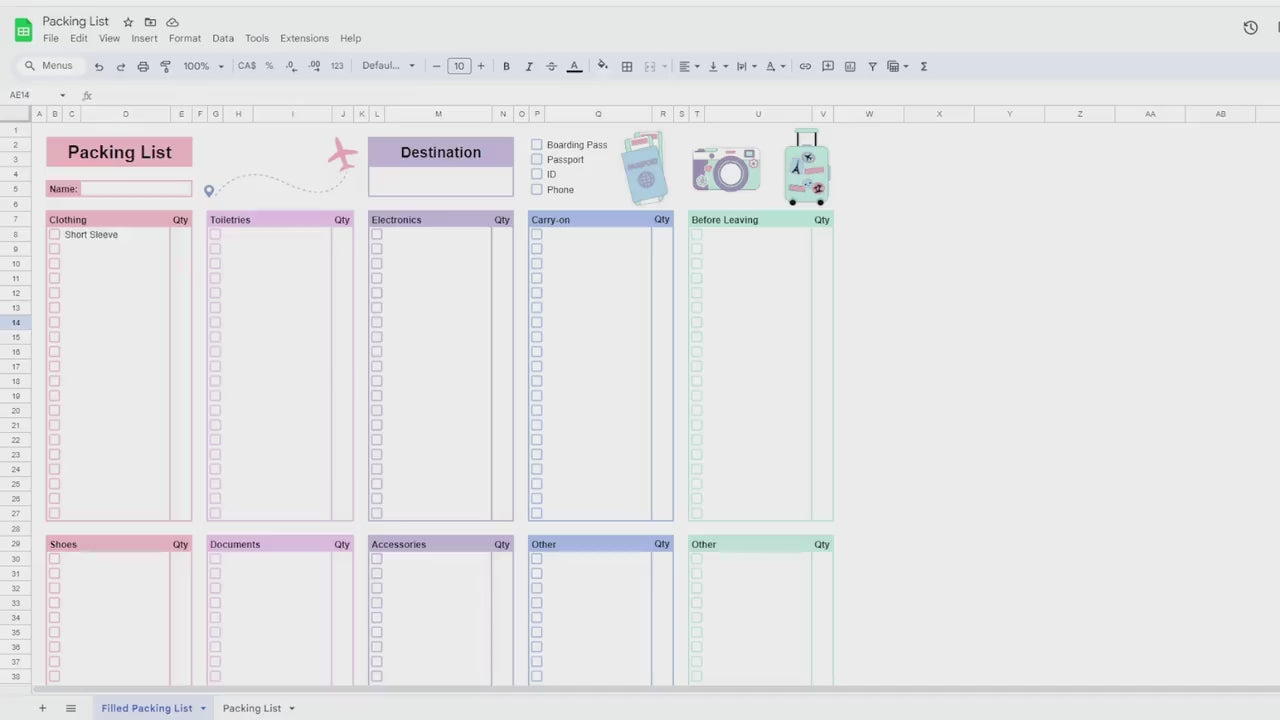Insert chart icon
The image size is (1280, 720).
click(850, 66)
